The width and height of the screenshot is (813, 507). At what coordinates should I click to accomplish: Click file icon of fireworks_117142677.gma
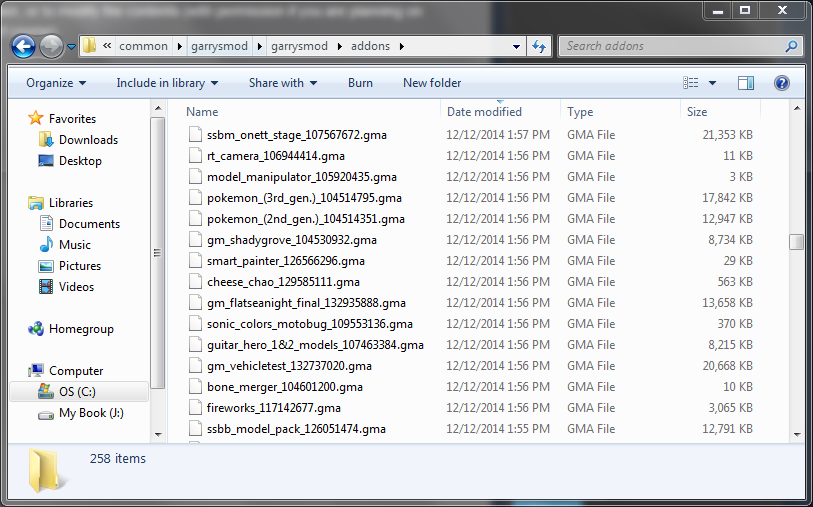195,407
